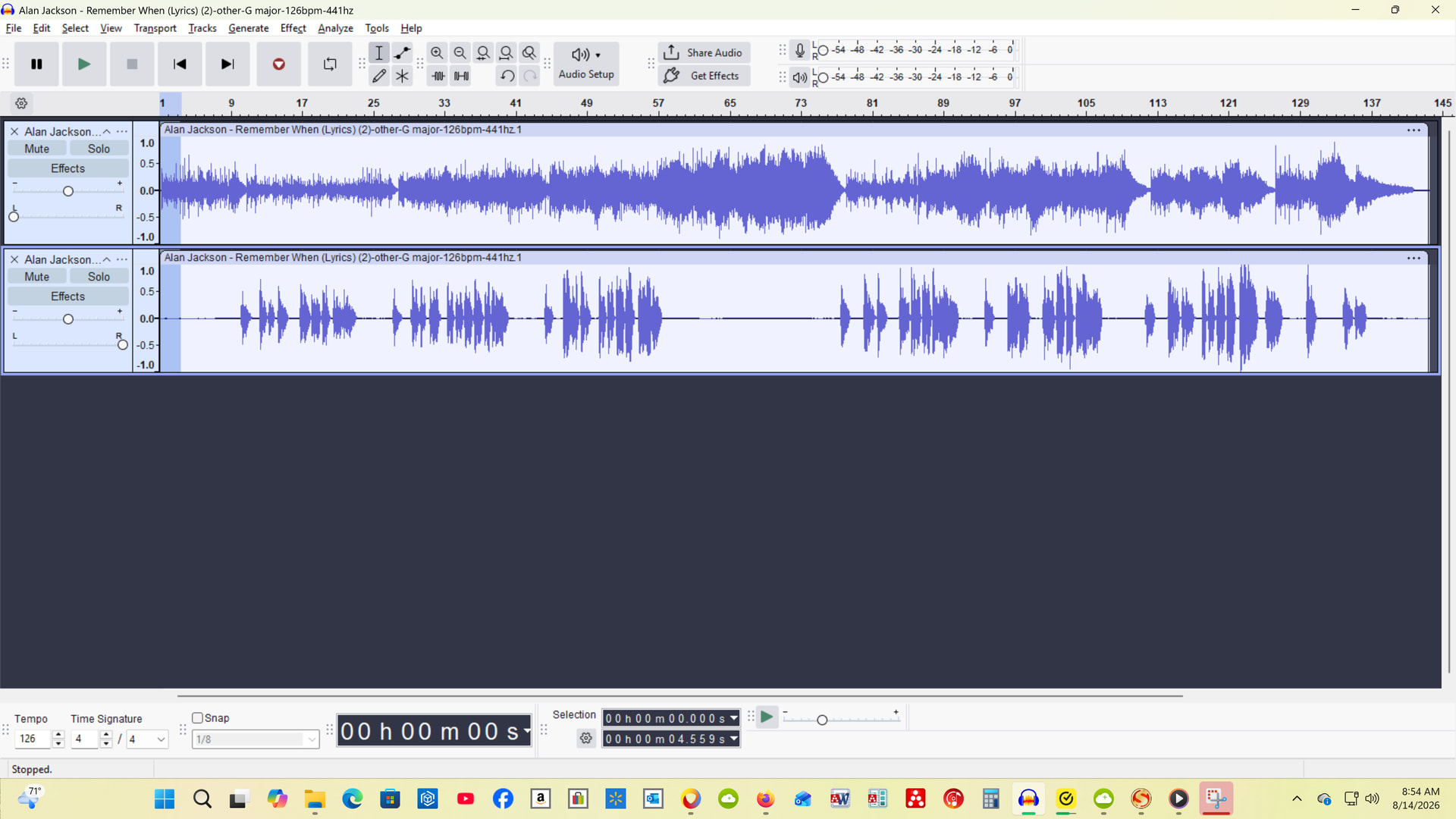Solo the second Alan Jackson track
The width and height of the screenshot is (1456, 819).
tap(99, 277)
